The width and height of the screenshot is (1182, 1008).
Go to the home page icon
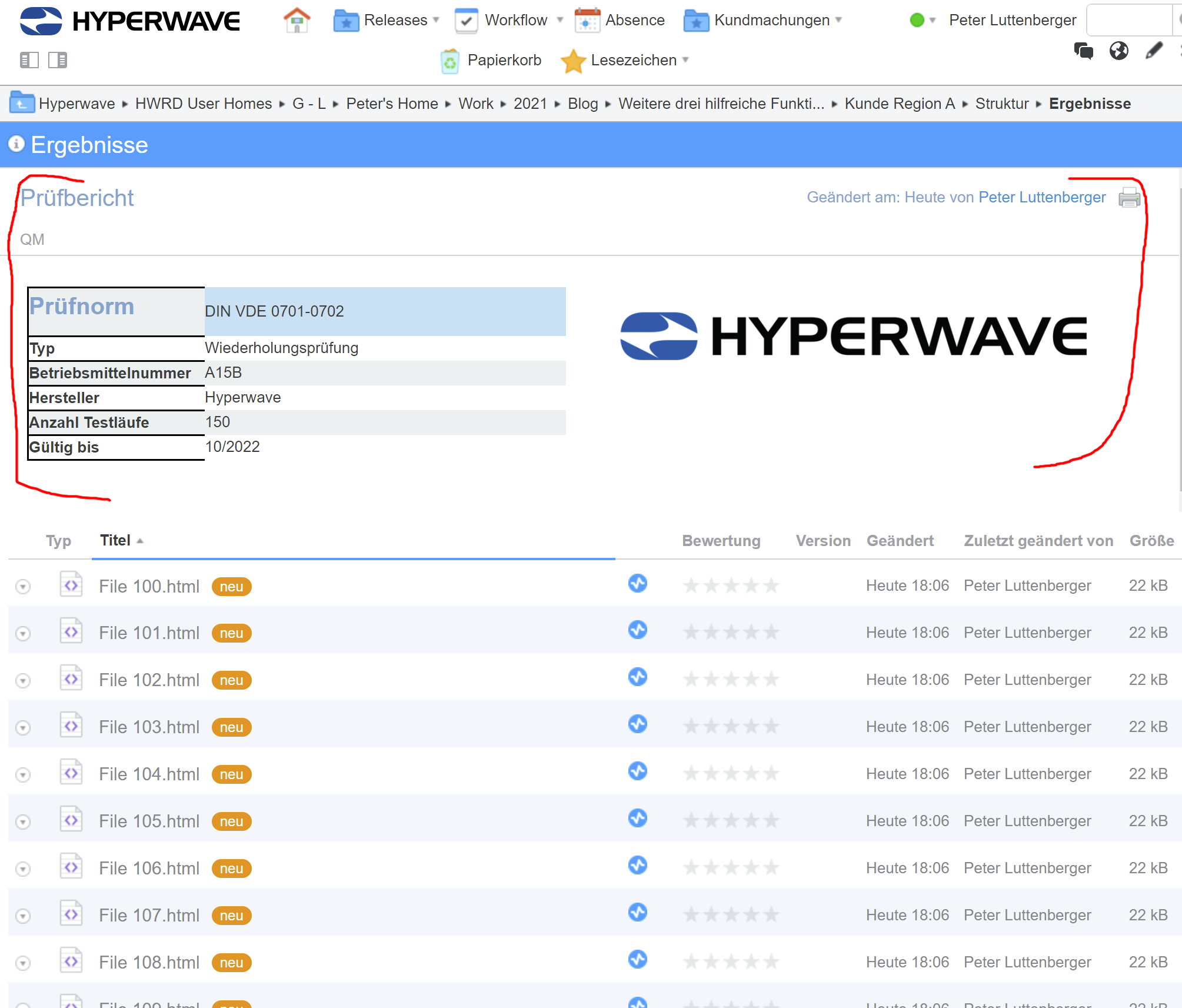pyautogui.click(x=297, y=21)
